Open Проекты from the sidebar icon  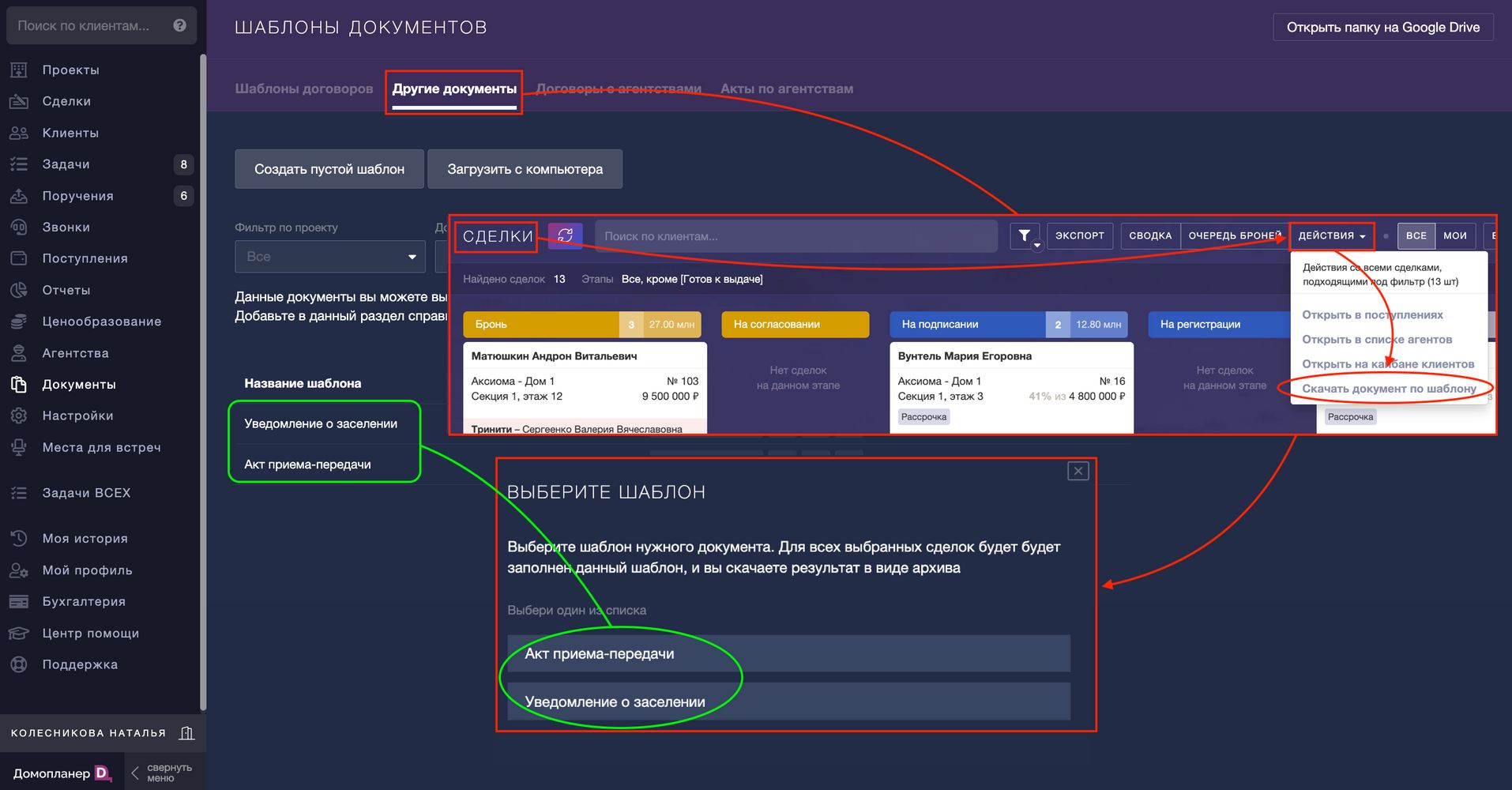(x=19, y=70)
